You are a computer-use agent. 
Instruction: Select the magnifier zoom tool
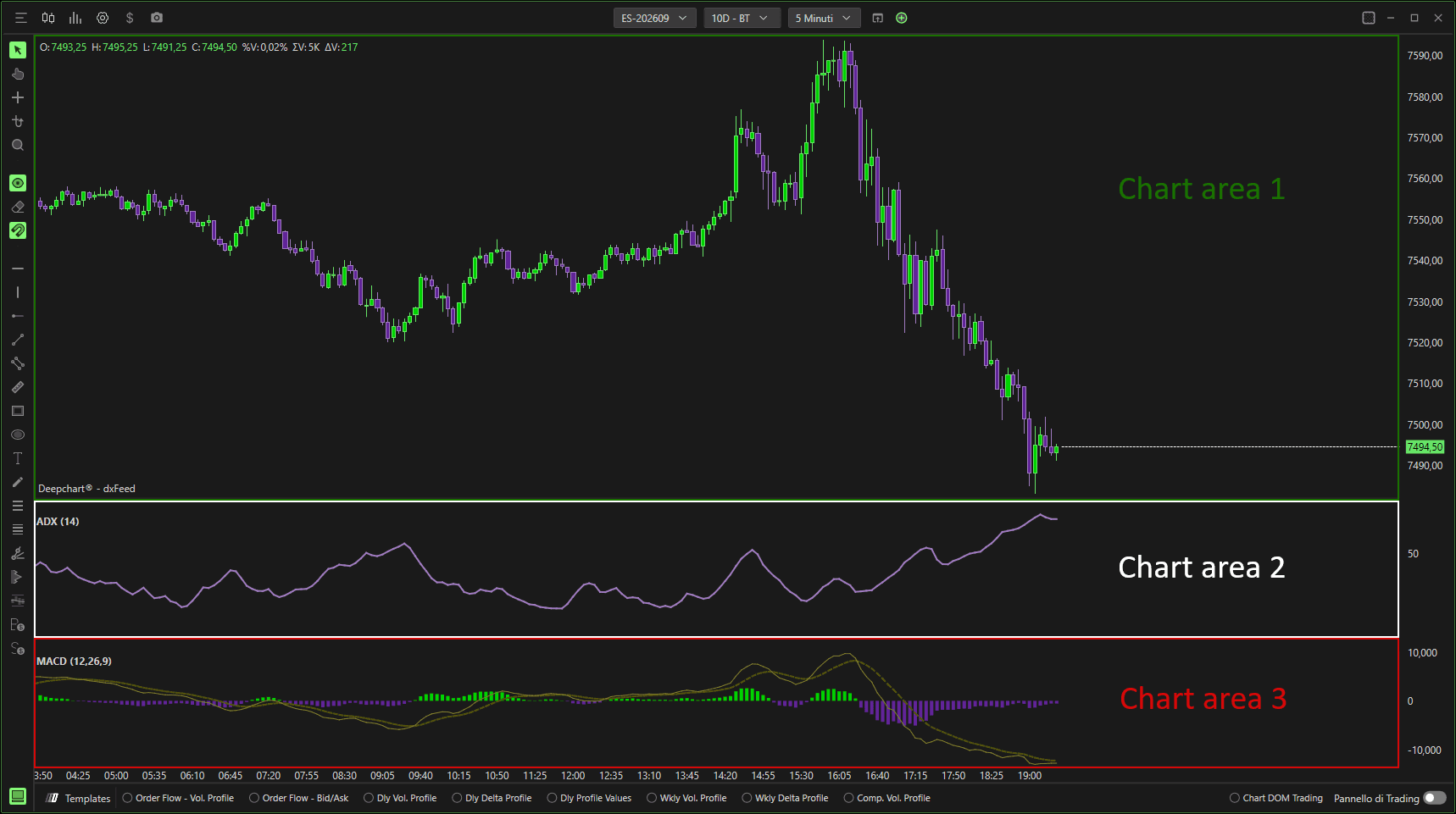[18, 145]
